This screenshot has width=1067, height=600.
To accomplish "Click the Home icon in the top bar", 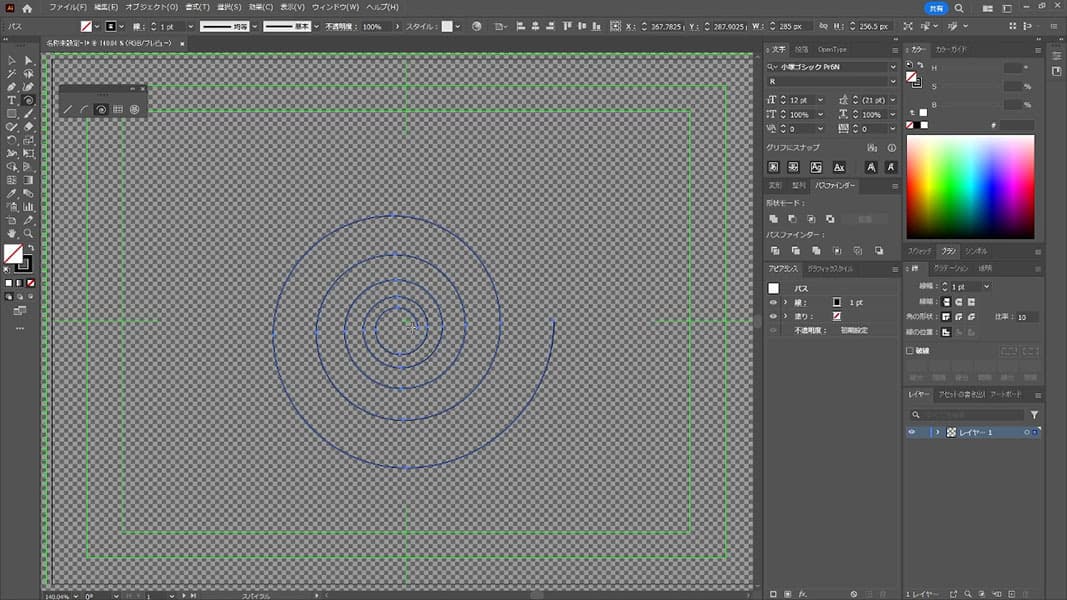I will [x=28, y=8].
